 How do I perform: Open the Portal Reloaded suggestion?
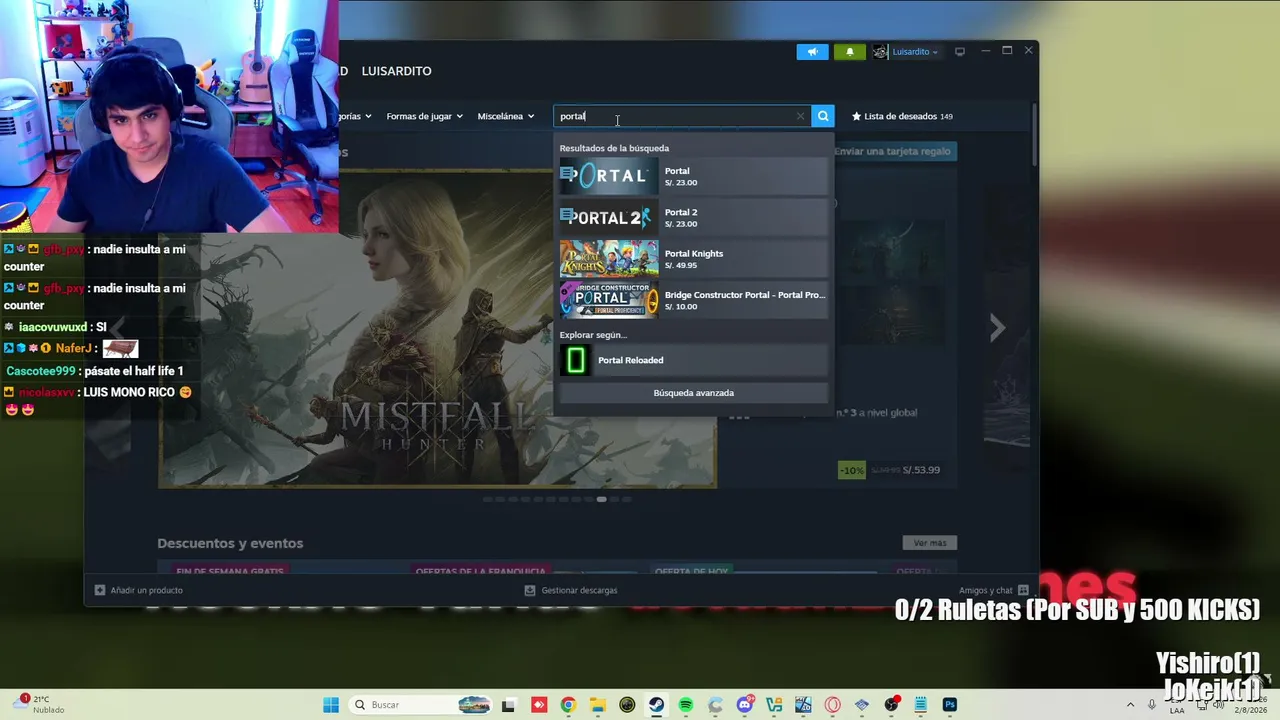(x=693, y=360)
